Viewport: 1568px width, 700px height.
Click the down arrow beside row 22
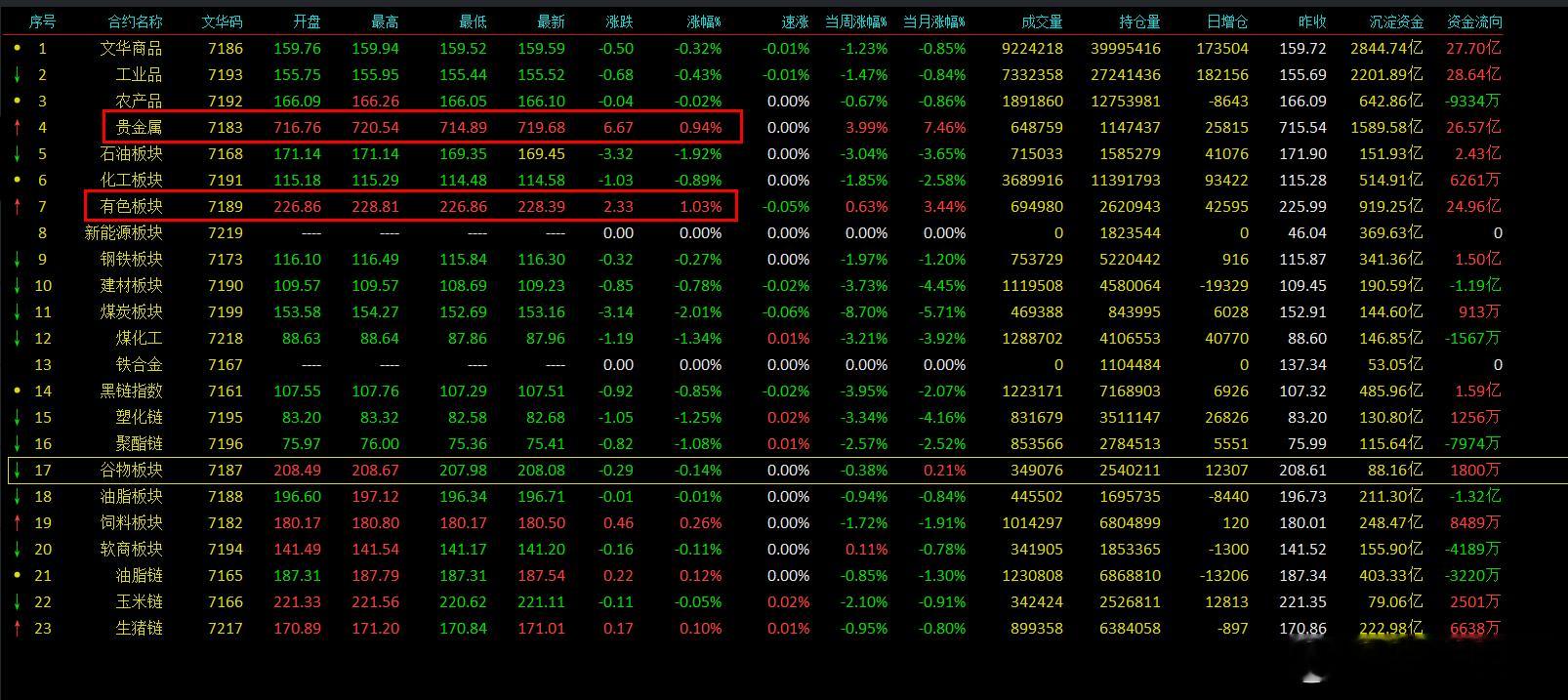[x=17, y=601]
